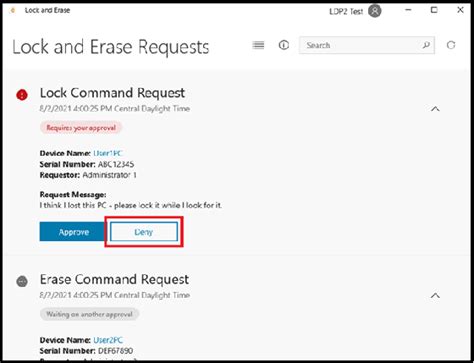
Task: Open the User2PC device link
Action: (108, 340)
